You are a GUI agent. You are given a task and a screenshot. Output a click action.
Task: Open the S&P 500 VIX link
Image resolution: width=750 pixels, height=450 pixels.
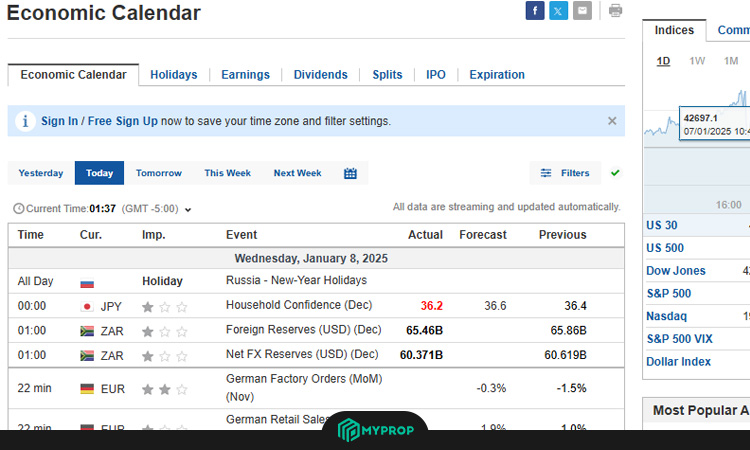(x=679, y=339)
